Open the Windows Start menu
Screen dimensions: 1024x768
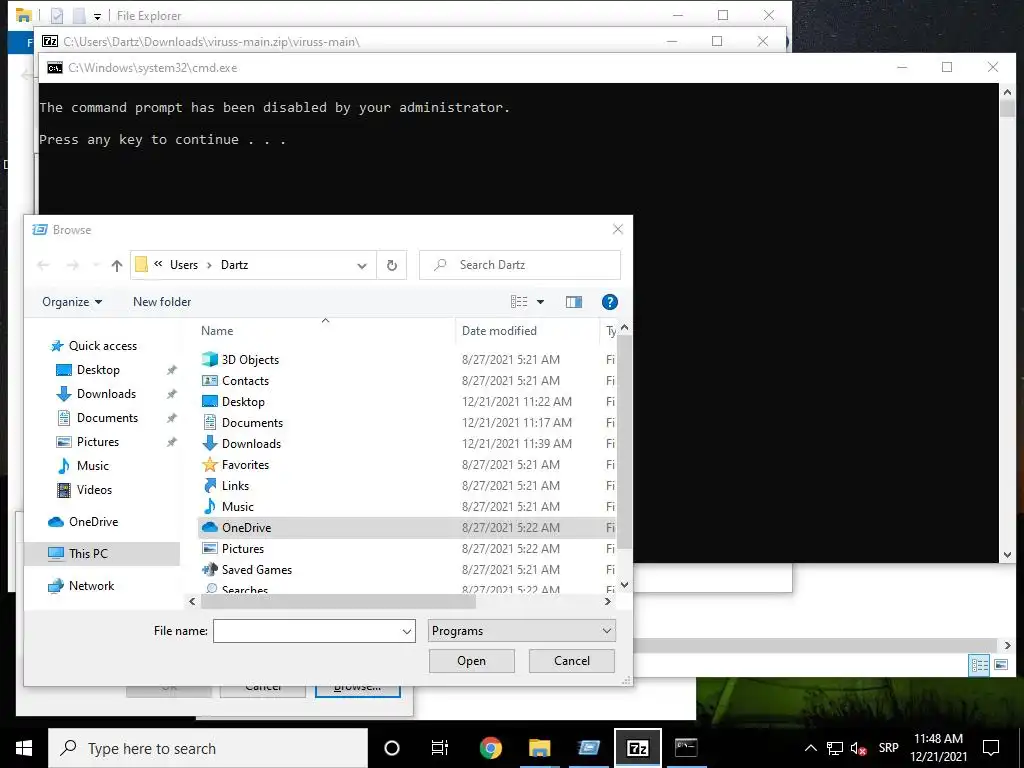point(24,748)
